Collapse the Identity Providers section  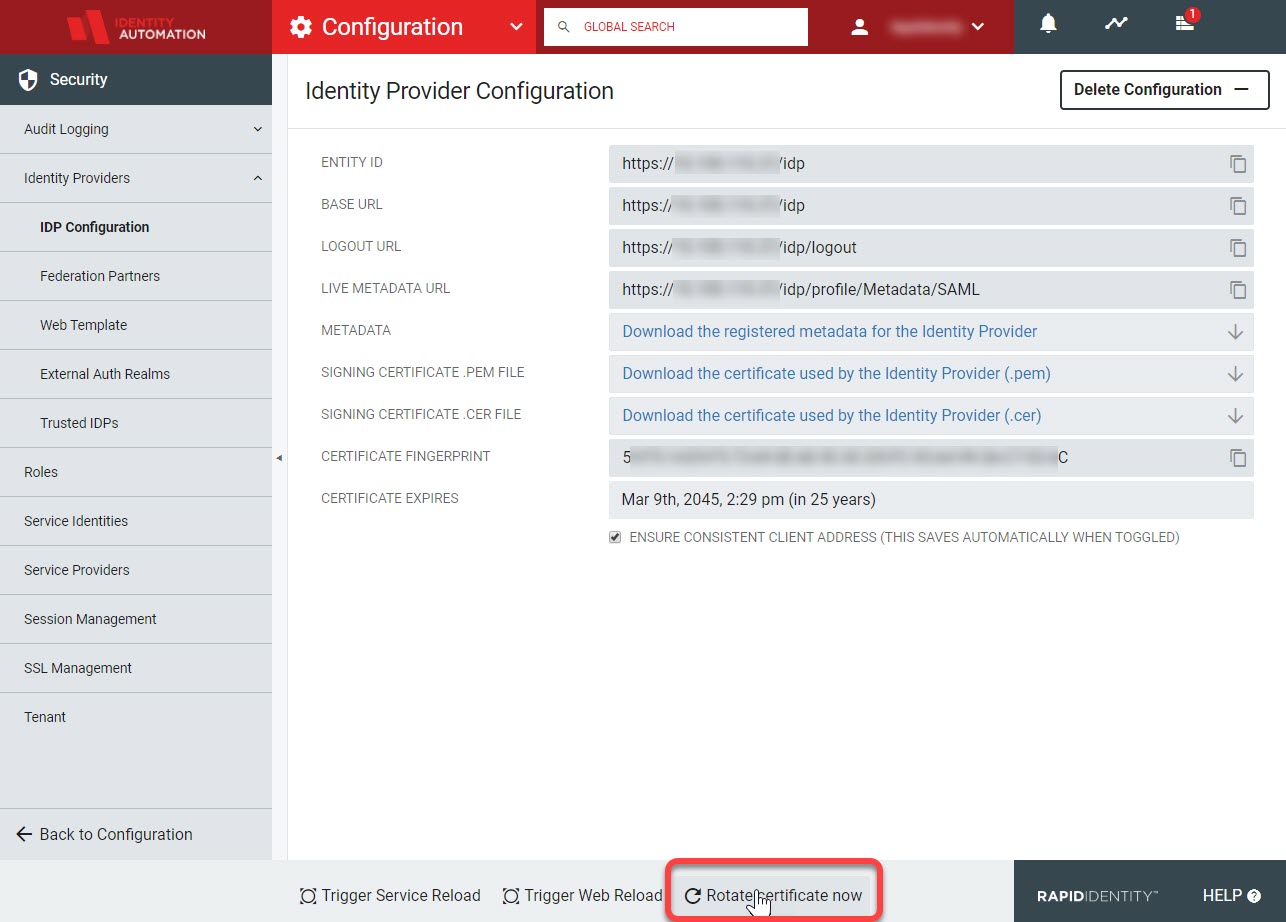(x=136, y=178)
